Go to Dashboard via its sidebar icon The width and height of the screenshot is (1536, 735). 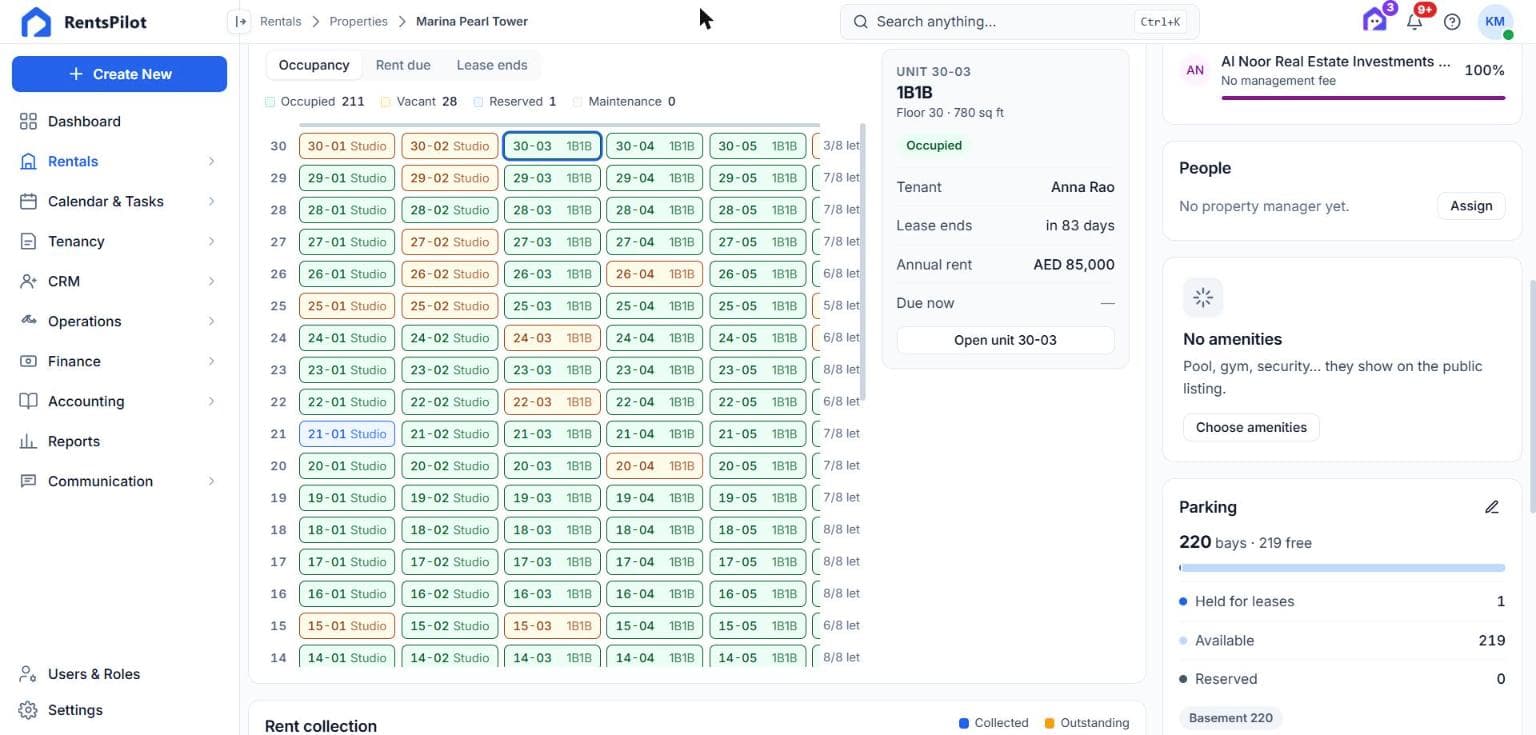pos(28,121)
